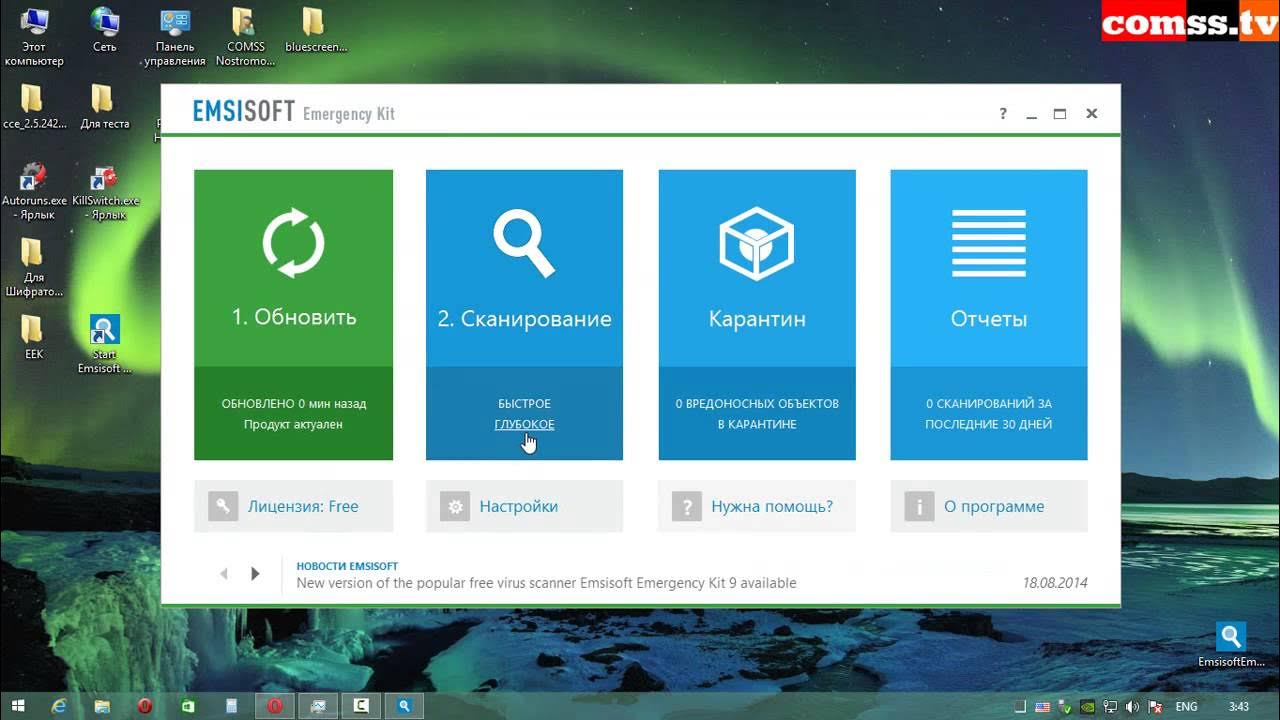Viewport: 1280px width, 720px height.
Task: Select the Для Шифрато folder
Action: pos(33,268)
